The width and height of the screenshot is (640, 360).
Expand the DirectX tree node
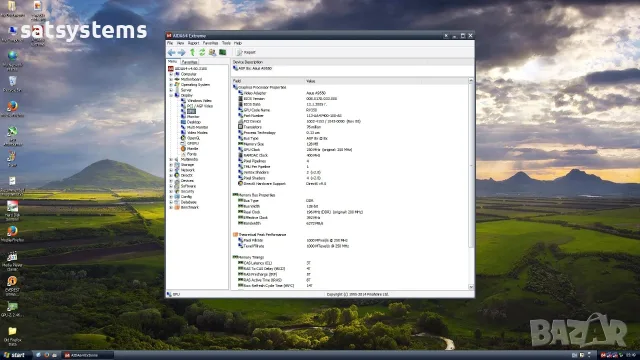click(171, 176)
